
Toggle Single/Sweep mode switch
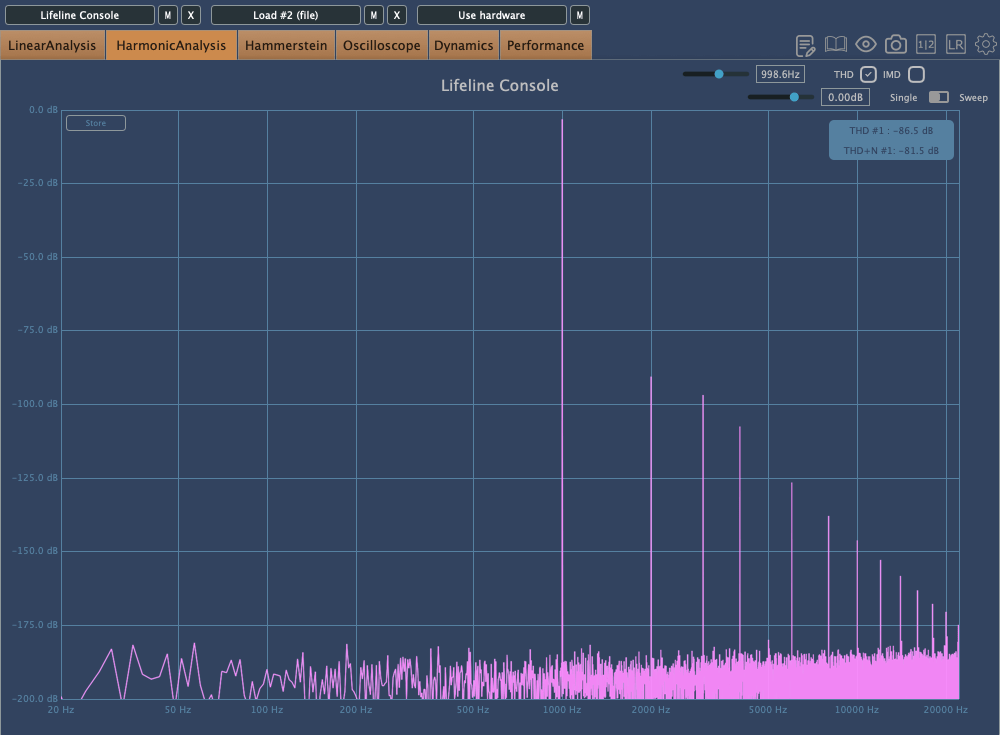click(x=939, y=98)
